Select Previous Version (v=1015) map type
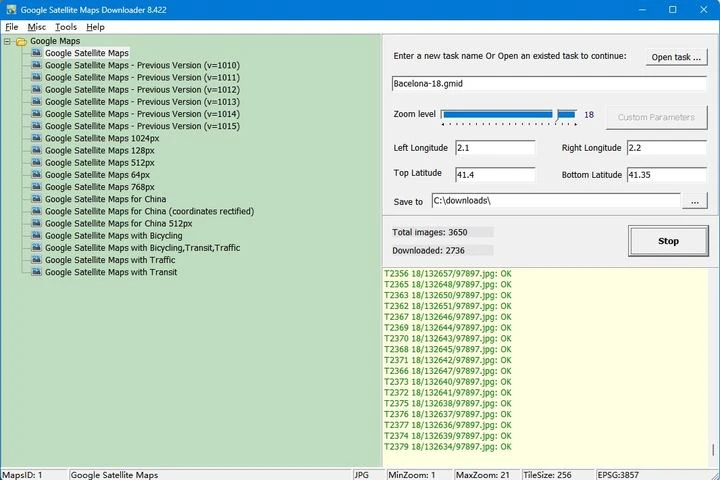Viewport: 720px width, 480px height. click(x=142, y=126)
